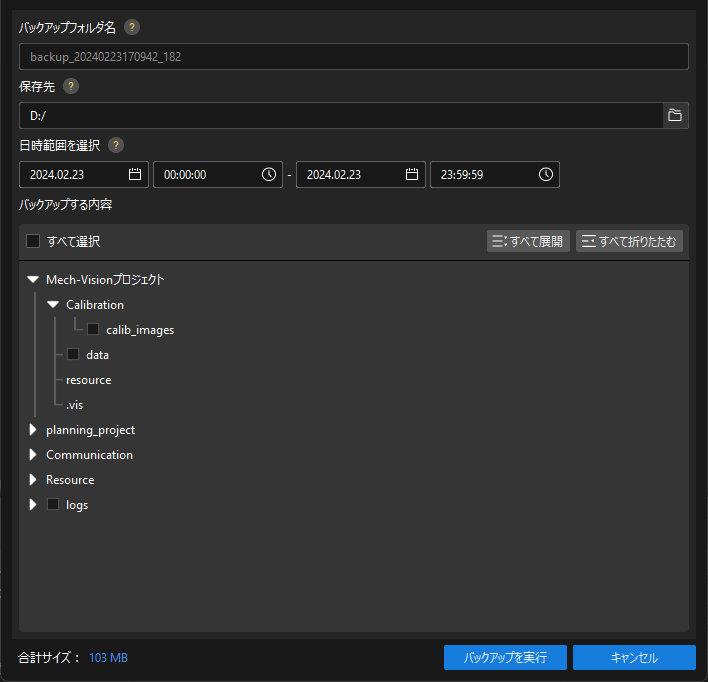
Task: Open calendar picker for end date
Action: [x=412, y=174]
